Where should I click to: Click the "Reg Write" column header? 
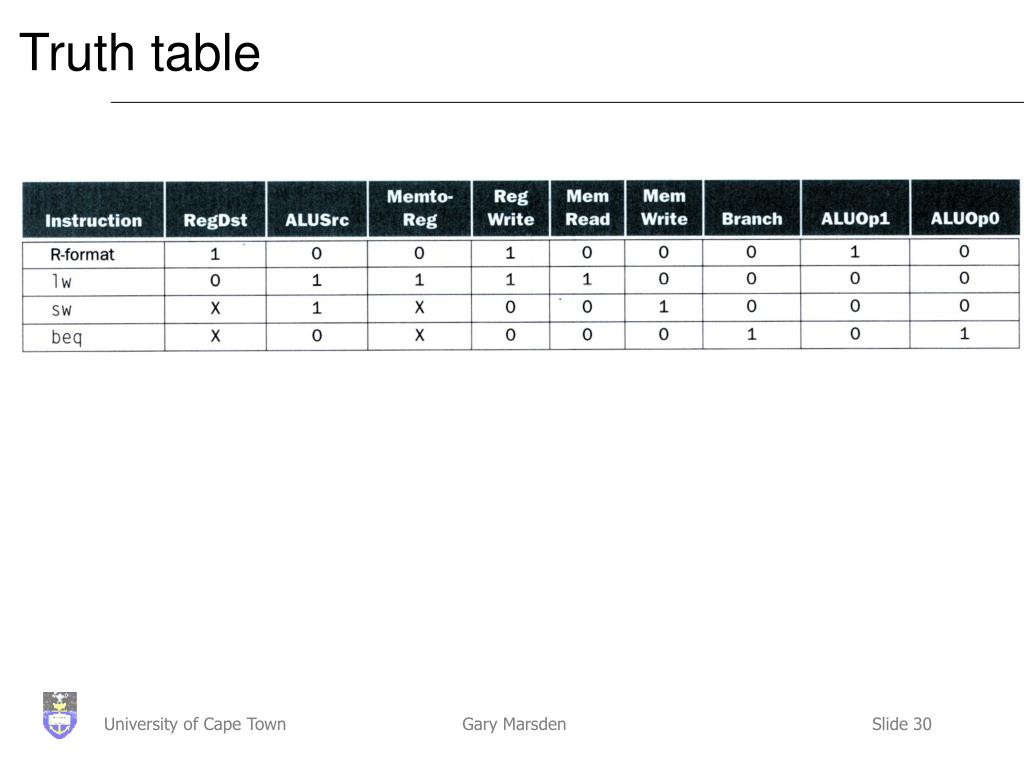coord(511,208)
